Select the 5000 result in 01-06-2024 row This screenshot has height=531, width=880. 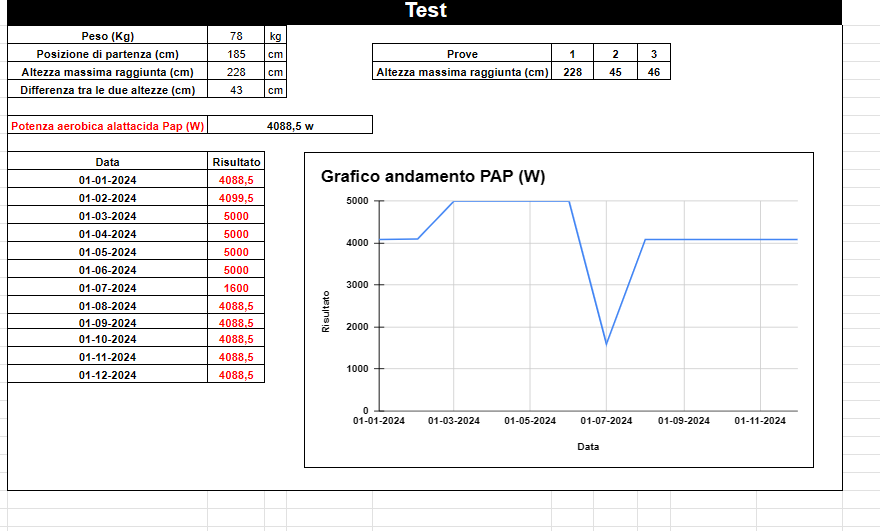236,269
